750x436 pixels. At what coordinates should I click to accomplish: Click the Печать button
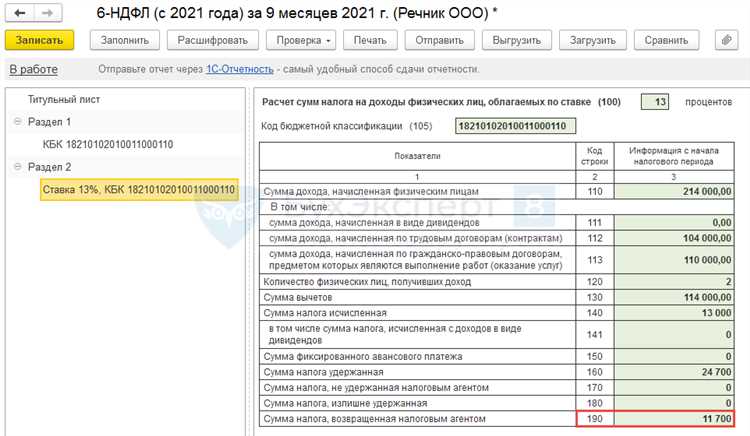tap(370, 40)
